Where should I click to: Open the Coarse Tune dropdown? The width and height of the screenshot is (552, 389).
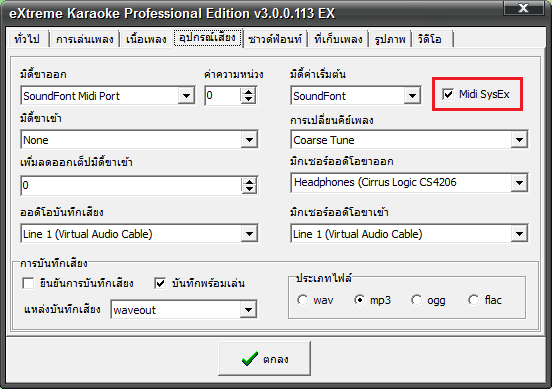[x=519, y=140]
